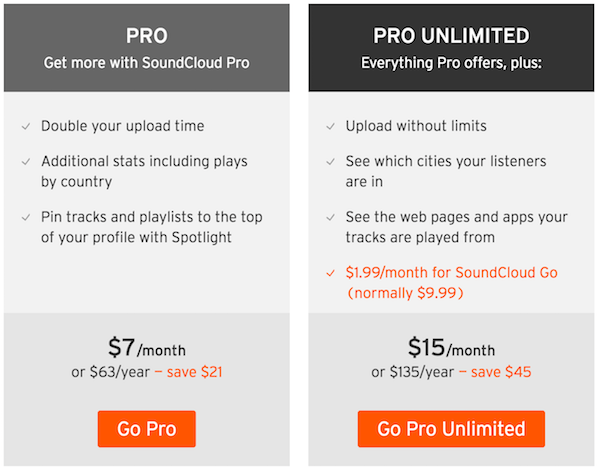Screen dimensions: 600x468
Task: Click Everything Pro offers, plus subtitle
Action: click(x=452, y=63)
